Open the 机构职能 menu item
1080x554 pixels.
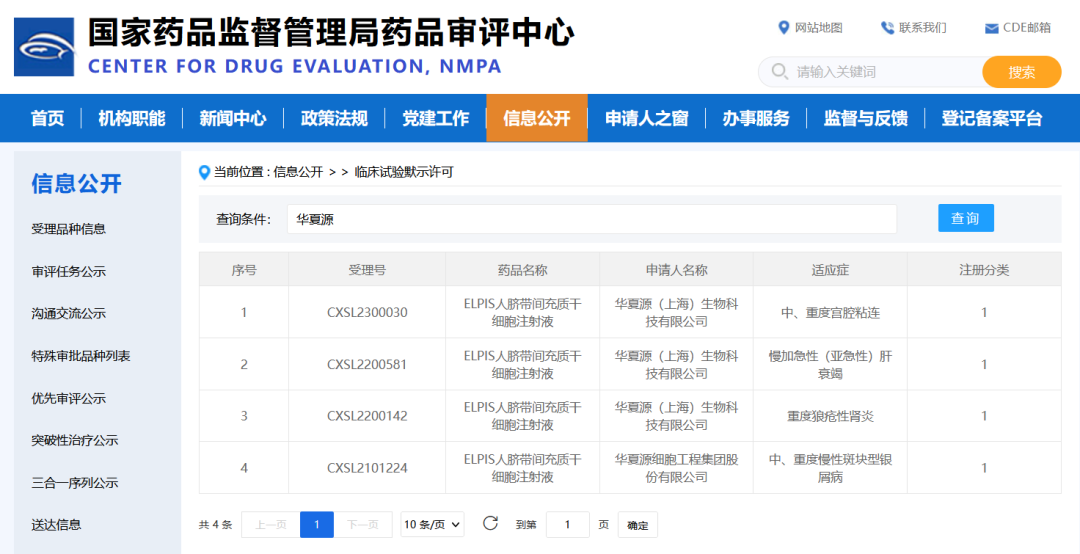(132, 118)
